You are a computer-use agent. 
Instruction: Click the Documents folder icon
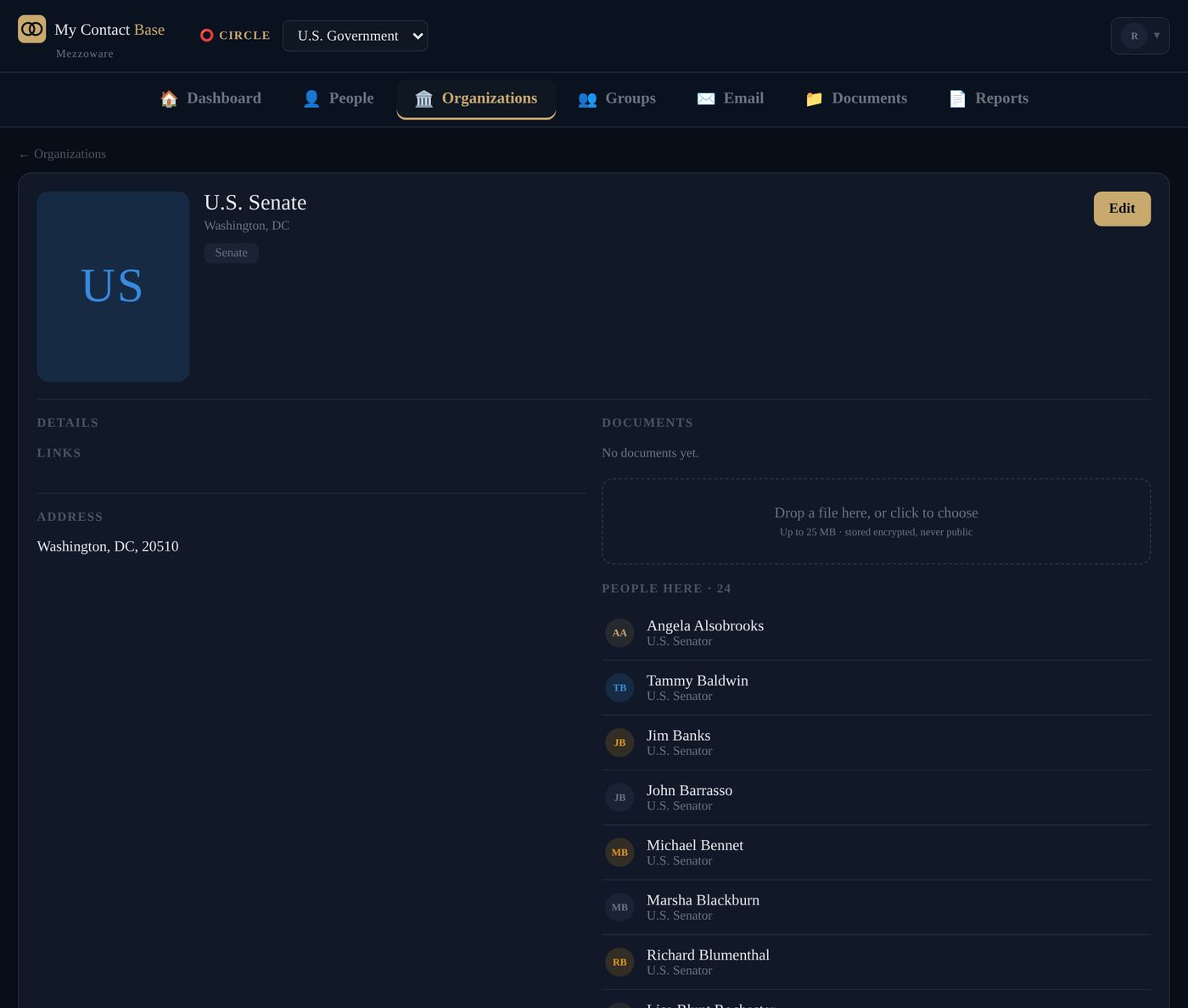coord(814,98)
